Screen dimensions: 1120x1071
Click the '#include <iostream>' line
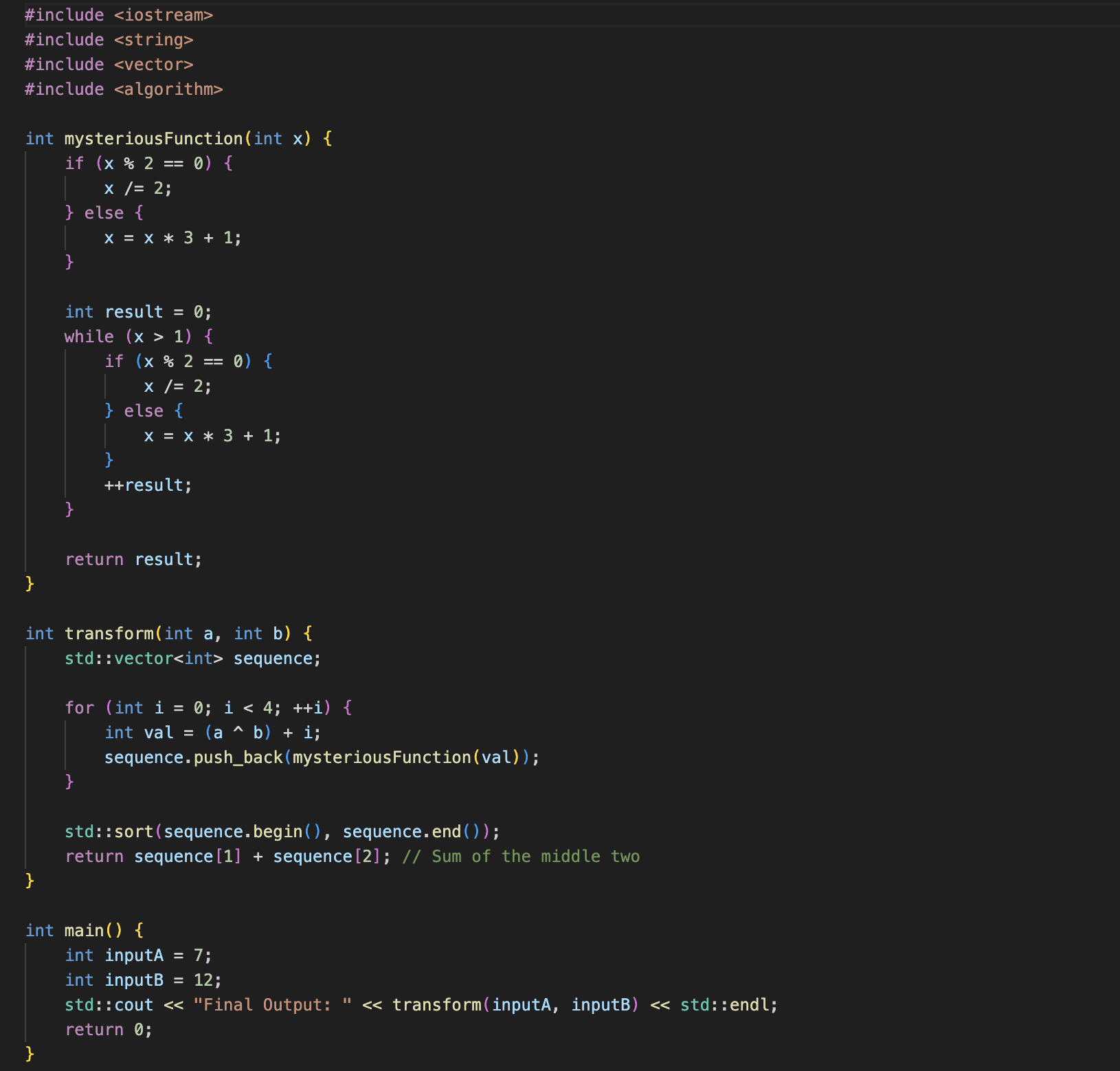click(x=119, y=15)
